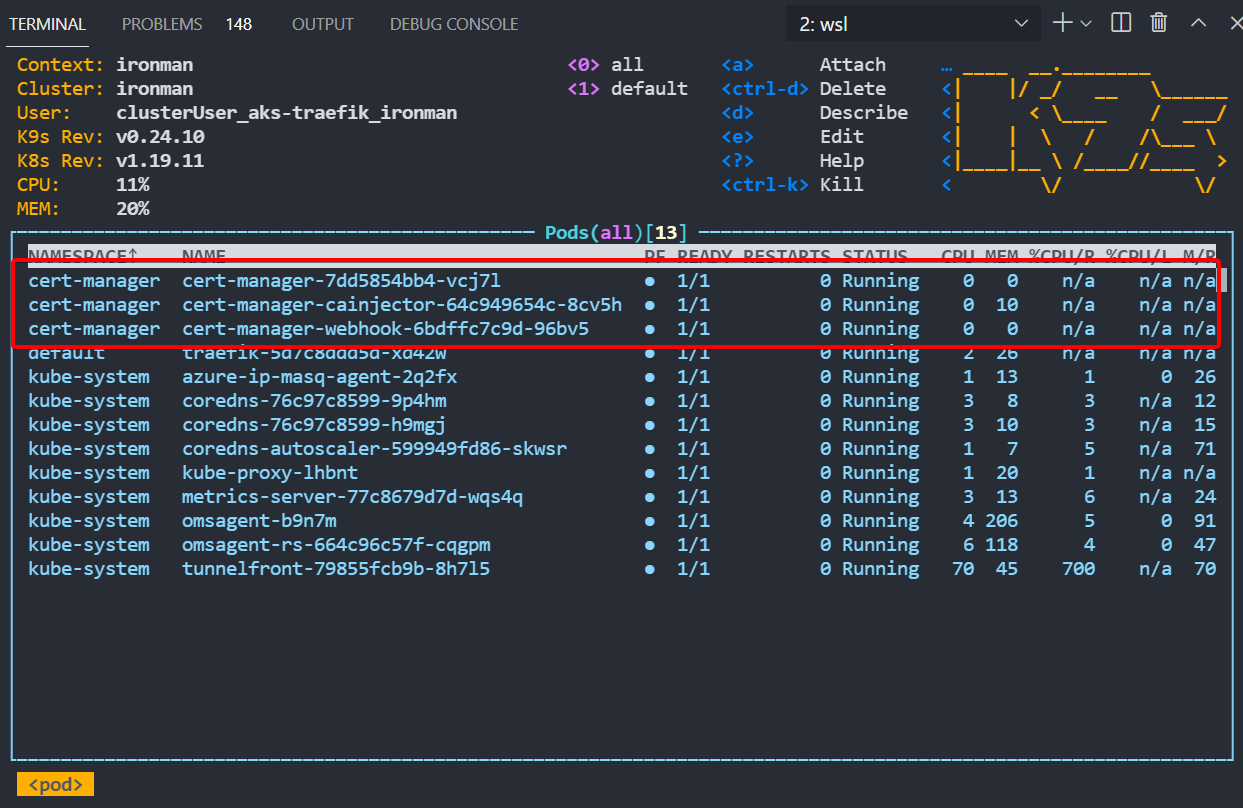Click the <d> Describe shortcut hint

815,113
